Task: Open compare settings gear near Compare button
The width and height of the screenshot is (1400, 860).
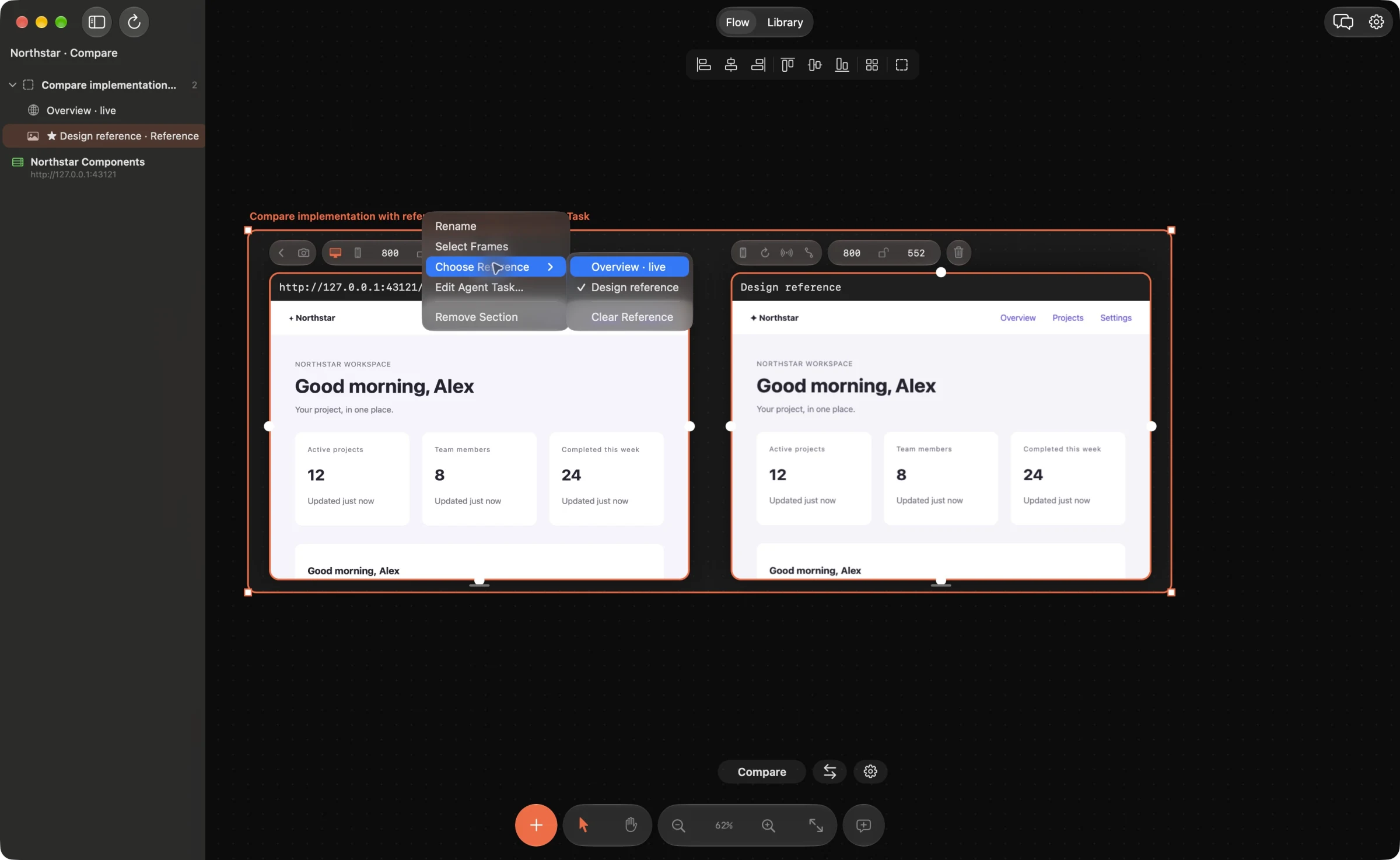Action: coord(870,771)
